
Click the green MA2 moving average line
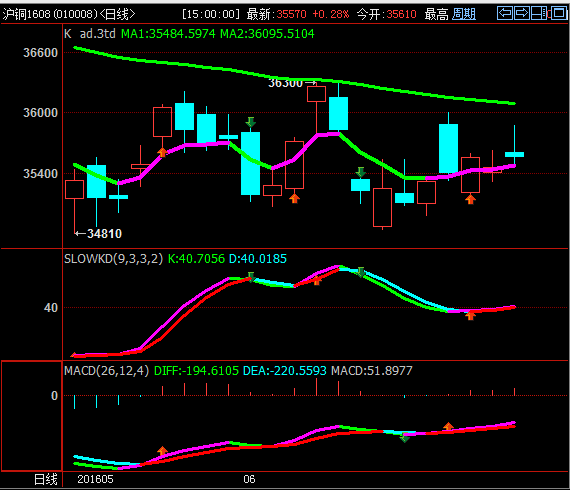tap(254, 74)
